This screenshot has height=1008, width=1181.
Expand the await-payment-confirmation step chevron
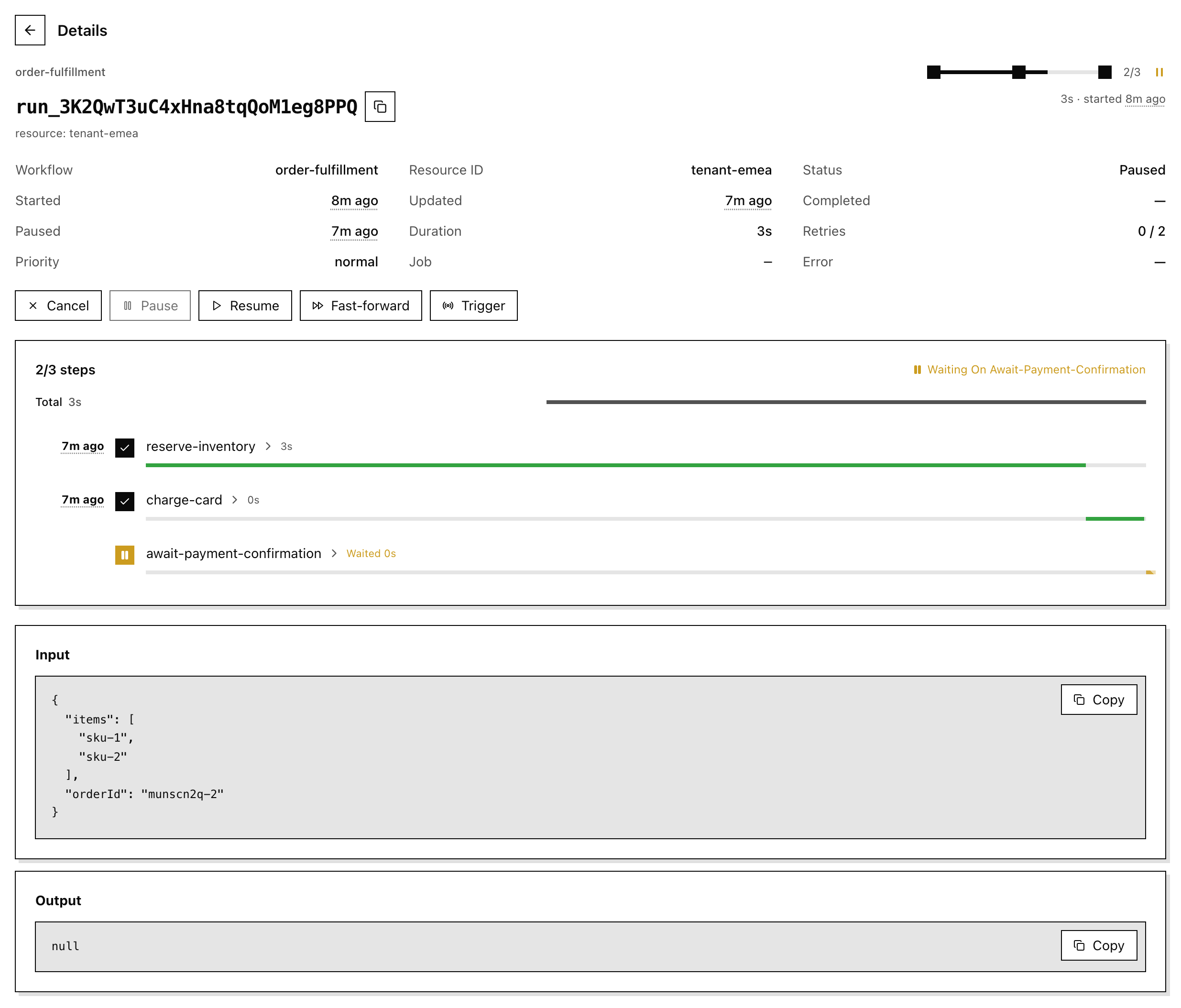[334, 554]
